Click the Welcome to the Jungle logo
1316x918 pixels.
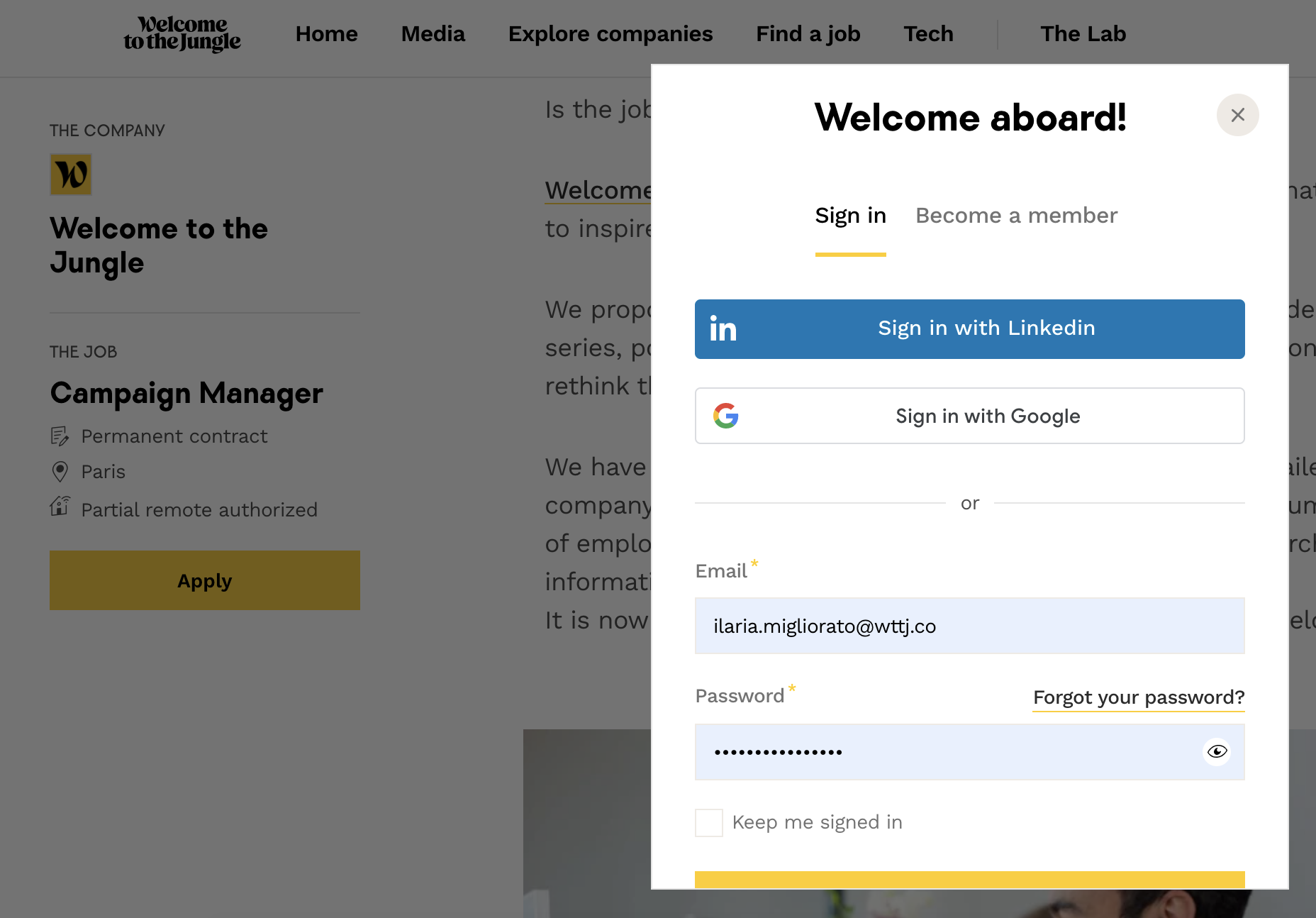182,34
